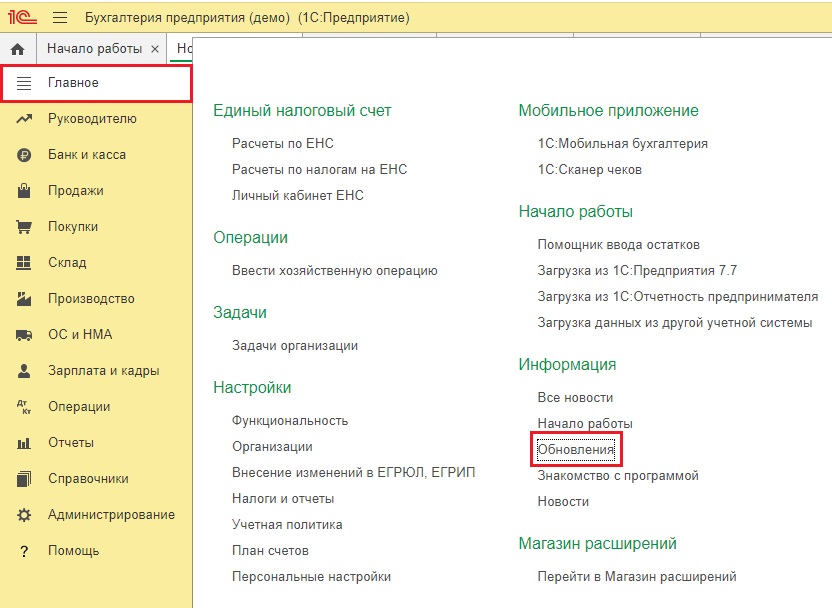This screenshot has width=832, height=608.
Task: Open the План счетов link
Action: pos(270,551)
